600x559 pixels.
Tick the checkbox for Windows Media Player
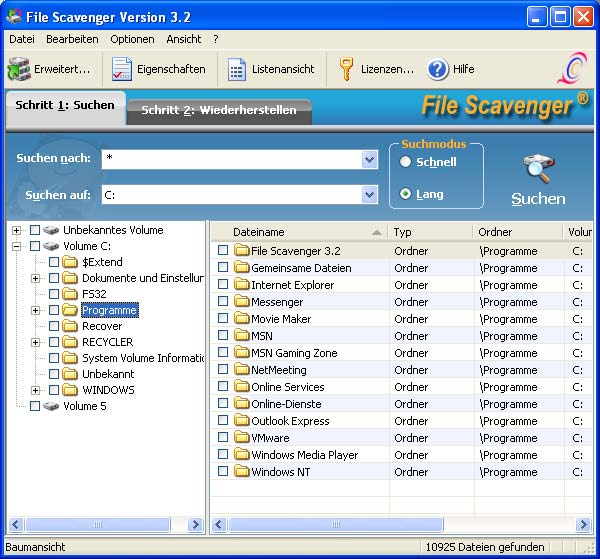(223, 454)
